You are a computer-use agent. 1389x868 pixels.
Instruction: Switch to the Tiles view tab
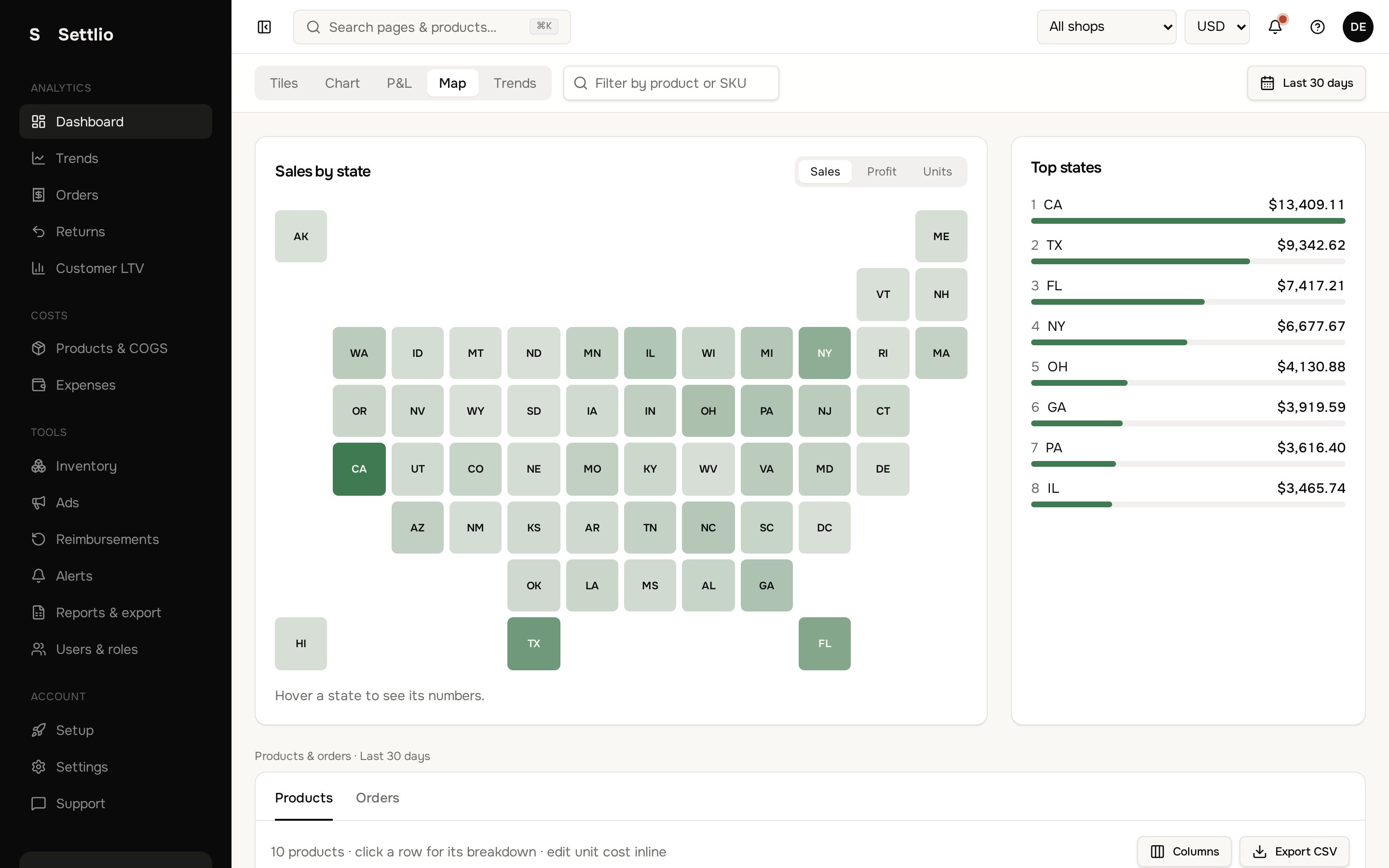[284, 83]
